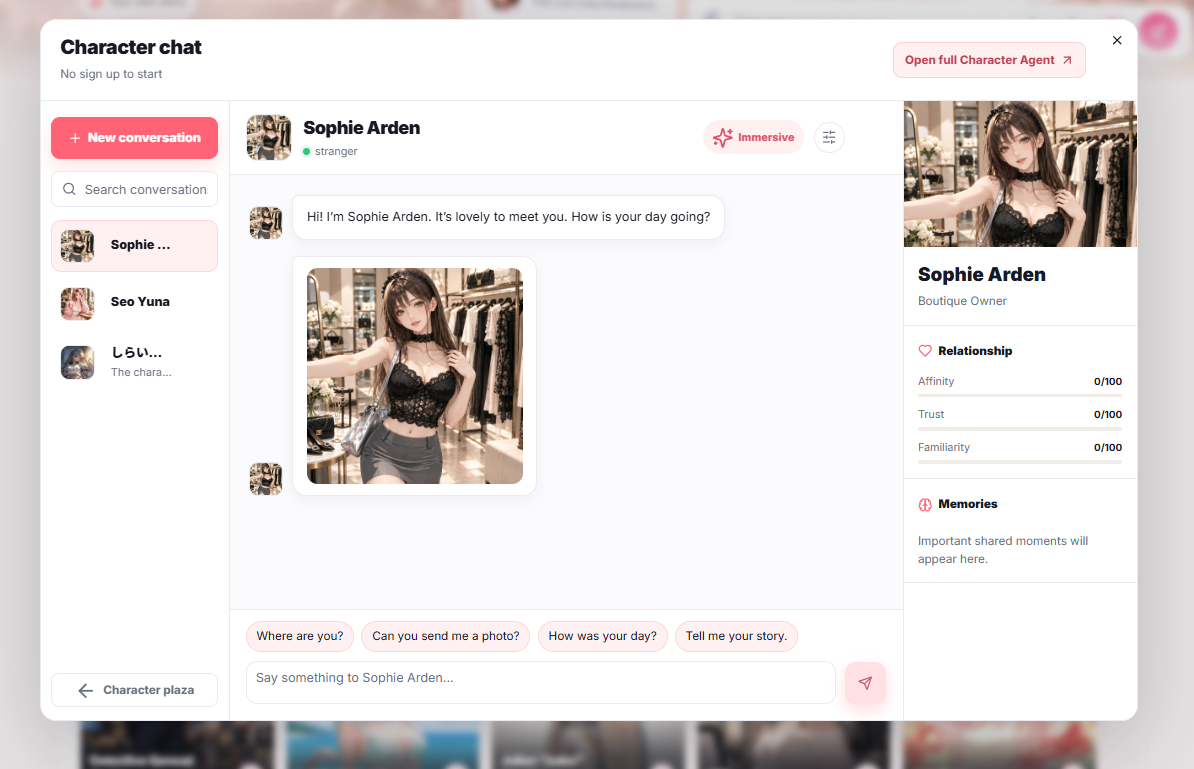The image size is (1194, 769).
Task: Click the Relationship heart icon
Action: [x=925, y=351]
